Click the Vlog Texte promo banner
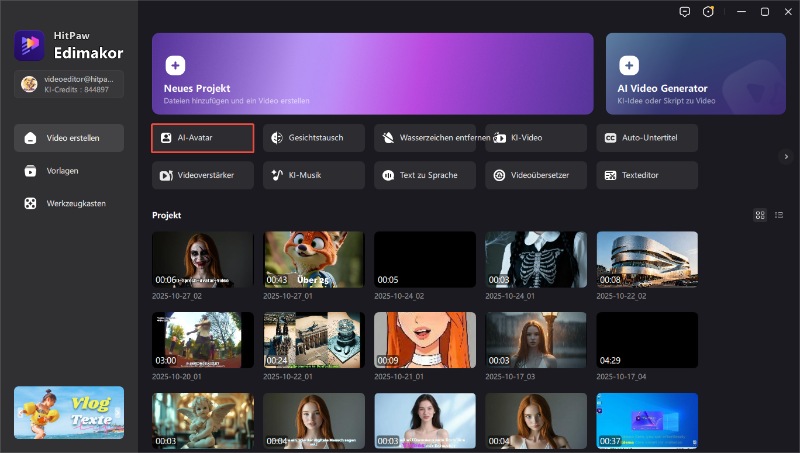The height and width of the screenshot is (453, 800). (x=69, y=412)
